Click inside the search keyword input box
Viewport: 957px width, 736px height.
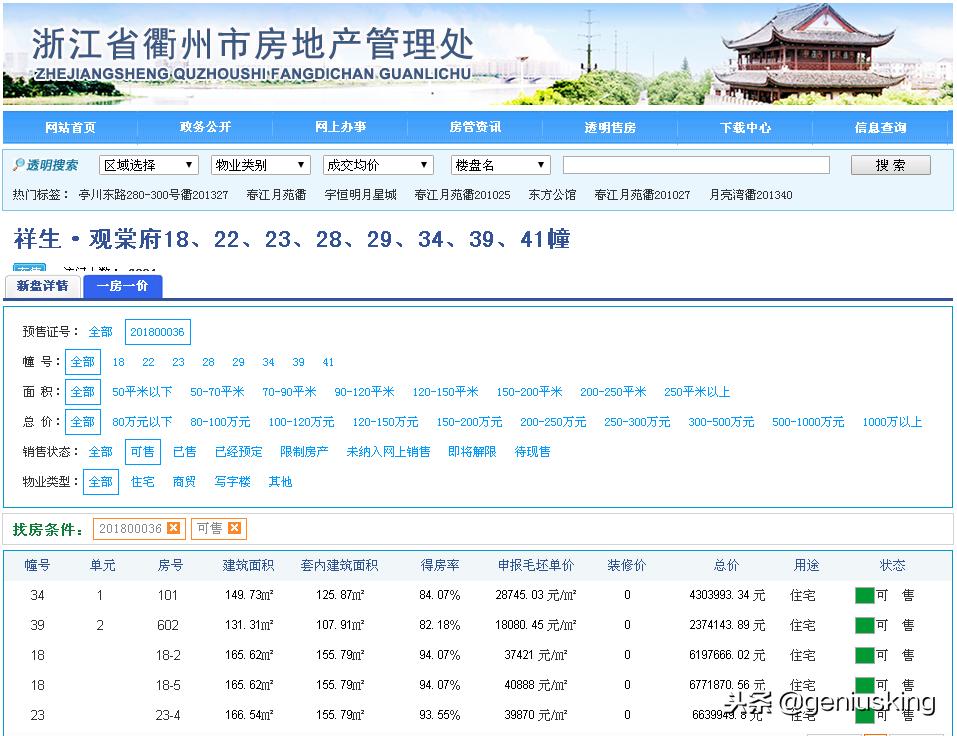(x=697, y=164)
